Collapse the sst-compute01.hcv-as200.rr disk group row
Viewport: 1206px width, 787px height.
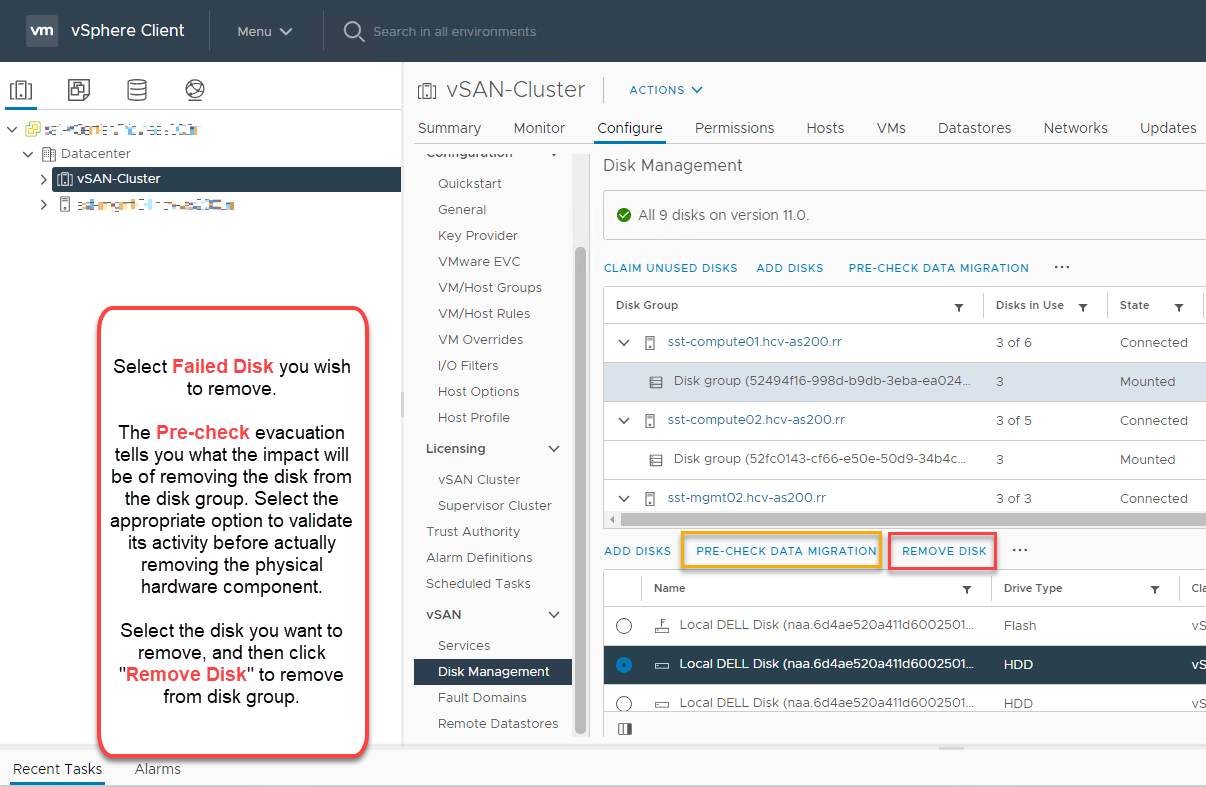click(624, 342)
